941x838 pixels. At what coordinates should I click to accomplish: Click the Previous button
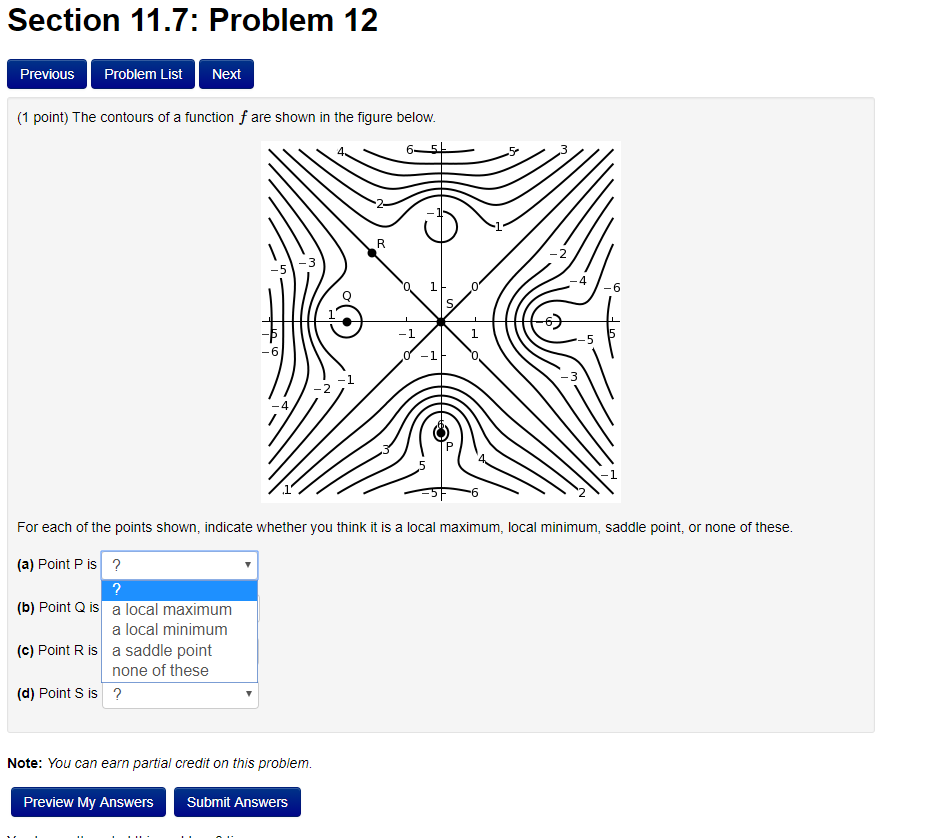pyautogui.click(x=46, y=73)
